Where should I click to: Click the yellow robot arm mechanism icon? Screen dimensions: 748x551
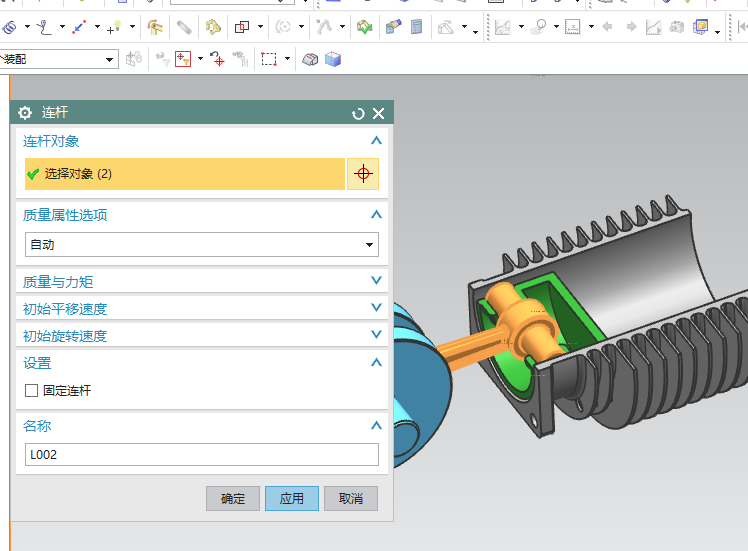coord(213,27)
